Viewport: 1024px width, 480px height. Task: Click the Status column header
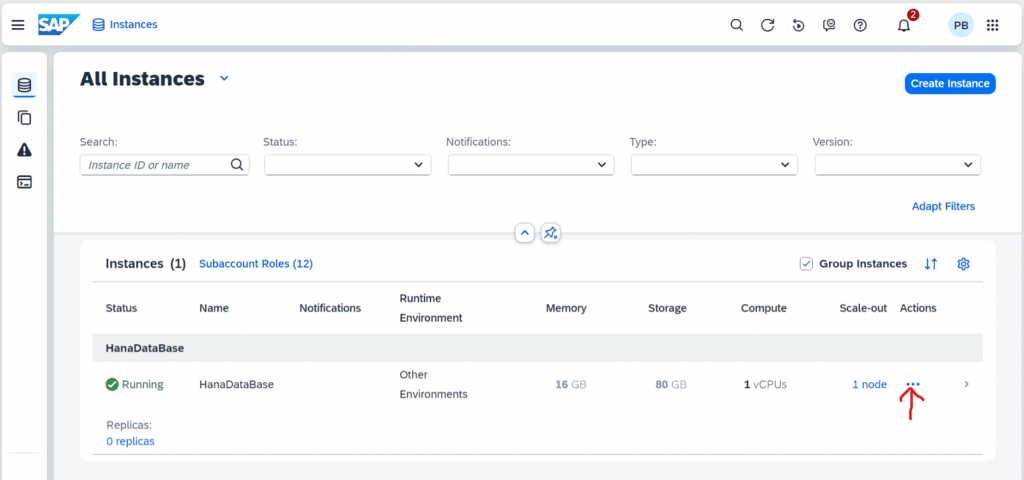tap(121, 308)
